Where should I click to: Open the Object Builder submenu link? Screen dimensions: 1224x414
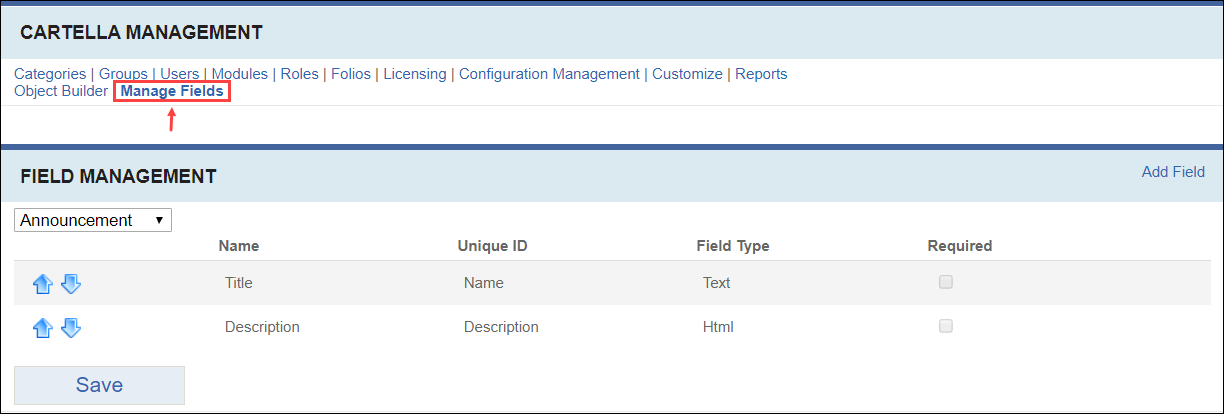[x=61, y=91]
